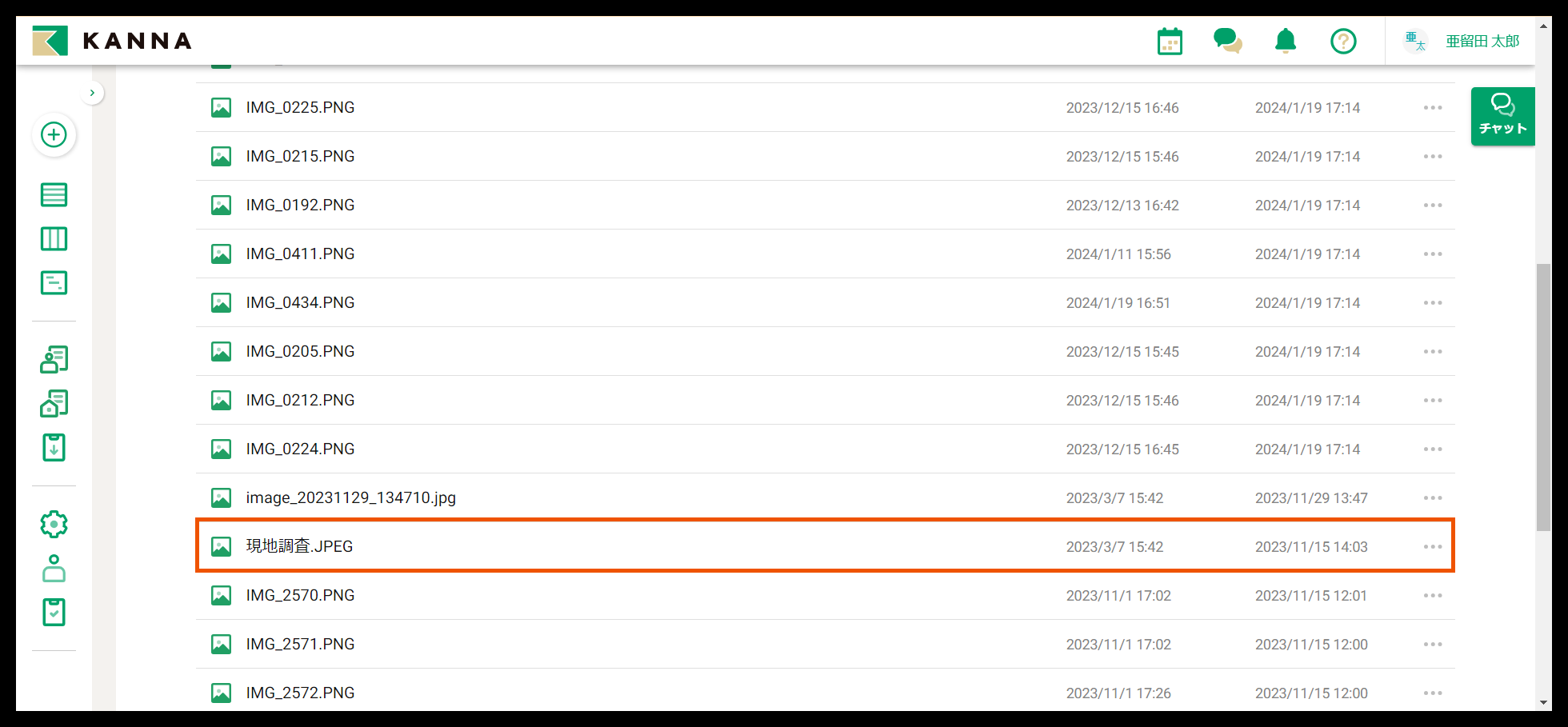Open the settings gear in sidebar

point(54,525)
